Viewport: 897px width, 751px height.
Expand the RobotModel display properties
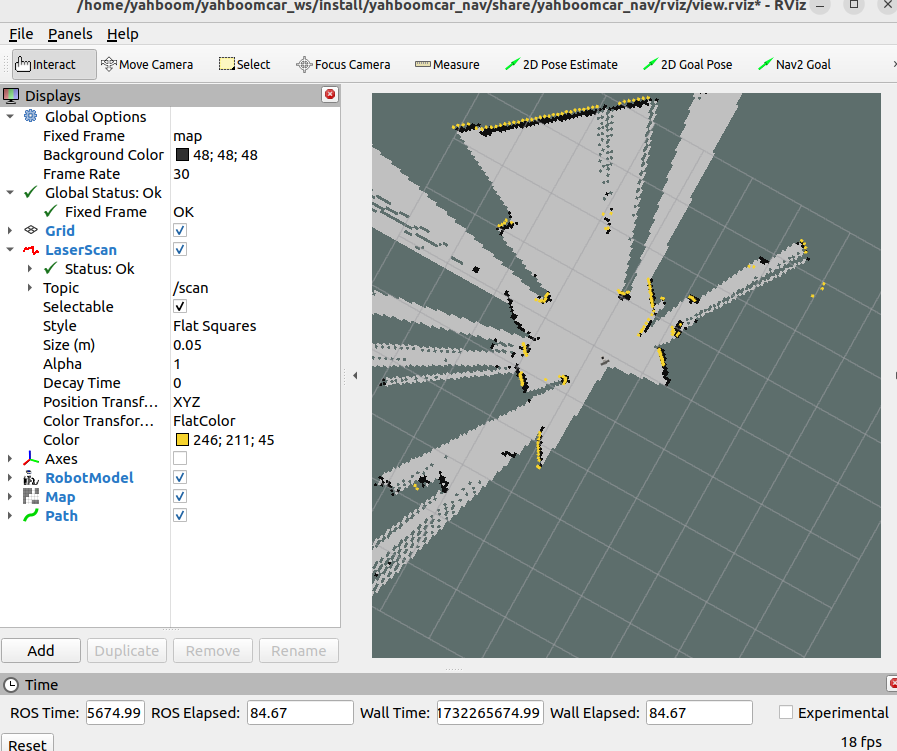(10, 478)
